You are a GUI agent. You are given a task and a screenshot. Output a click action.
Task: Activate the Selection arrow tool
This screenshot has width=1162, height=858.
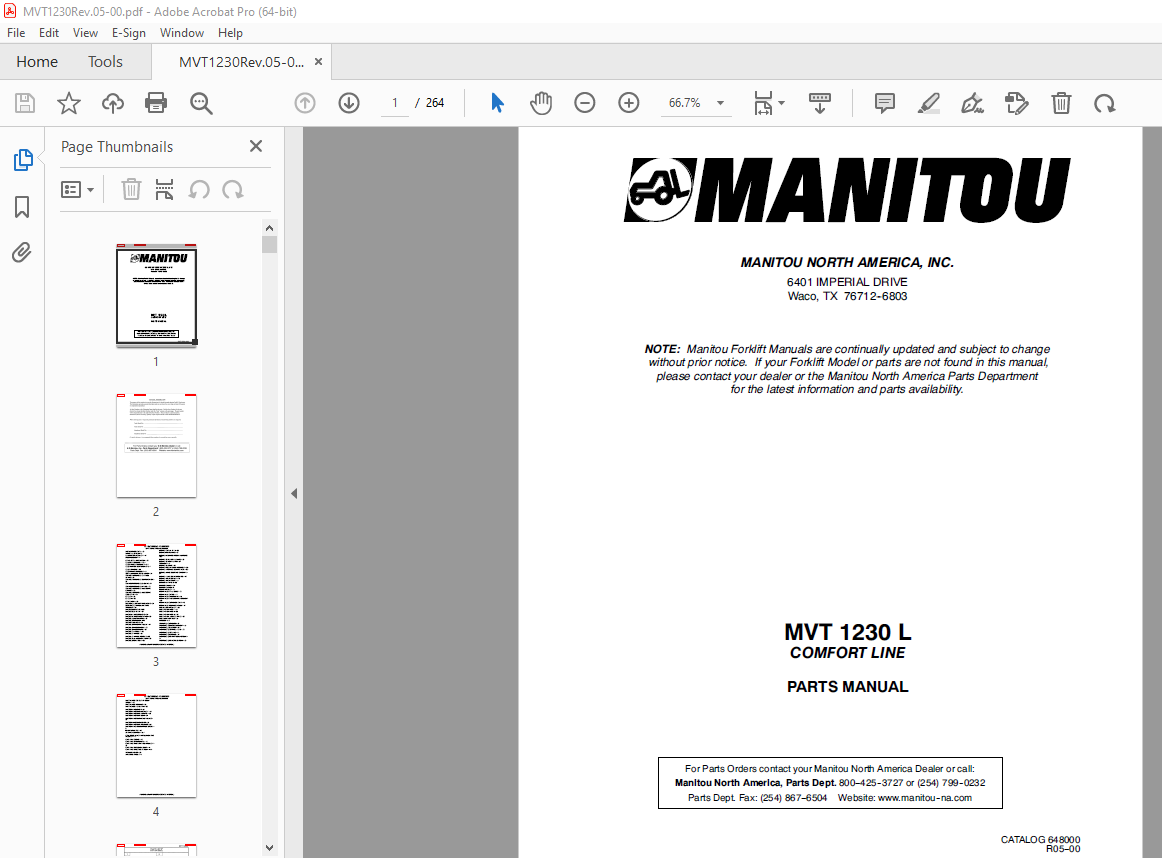pyautogui.click(x=497, y=103)
